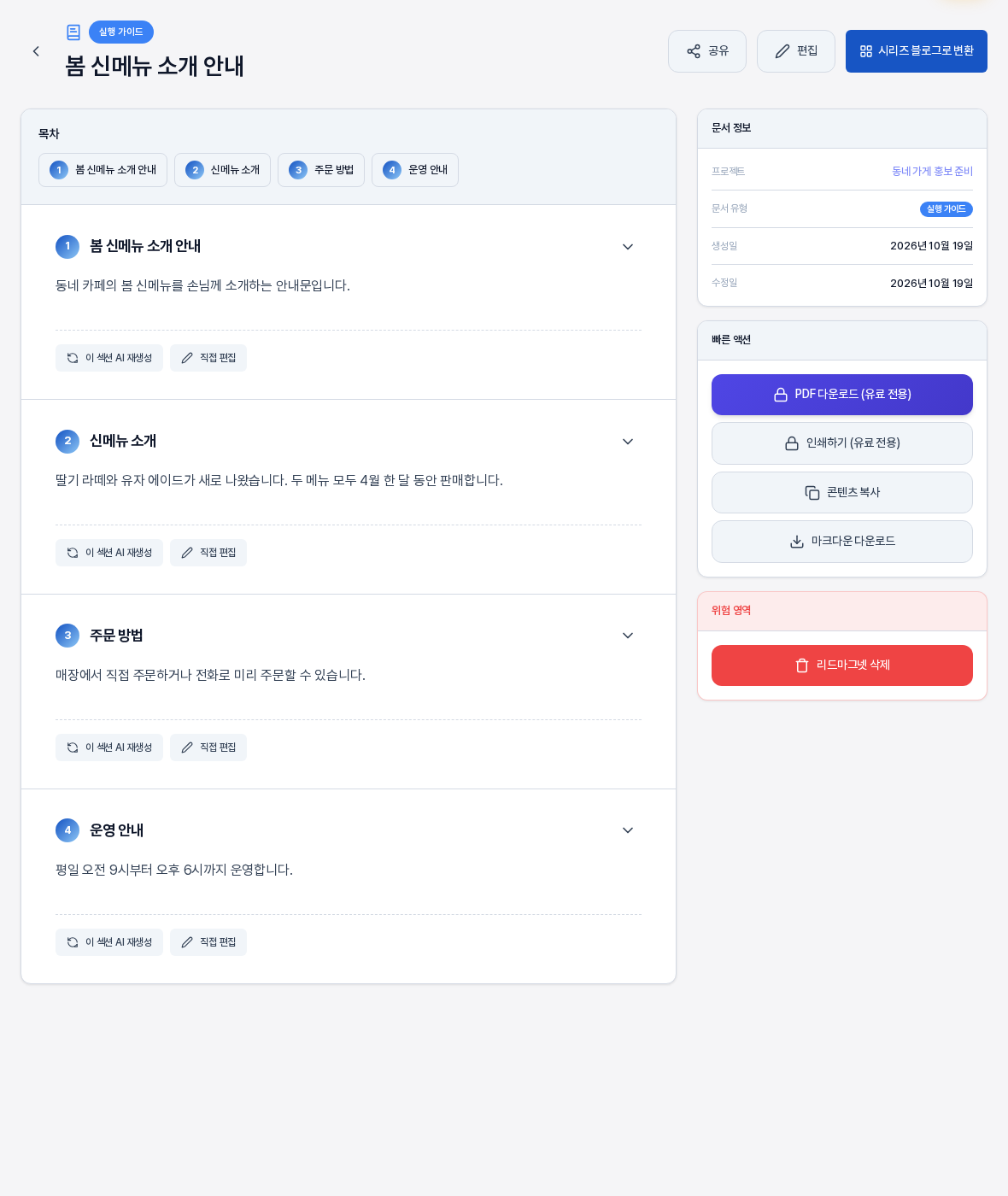Regenerate the 운영 안내 section with AI
Viewport: 1008px width, 1196px height.
(x=109, y=942)
